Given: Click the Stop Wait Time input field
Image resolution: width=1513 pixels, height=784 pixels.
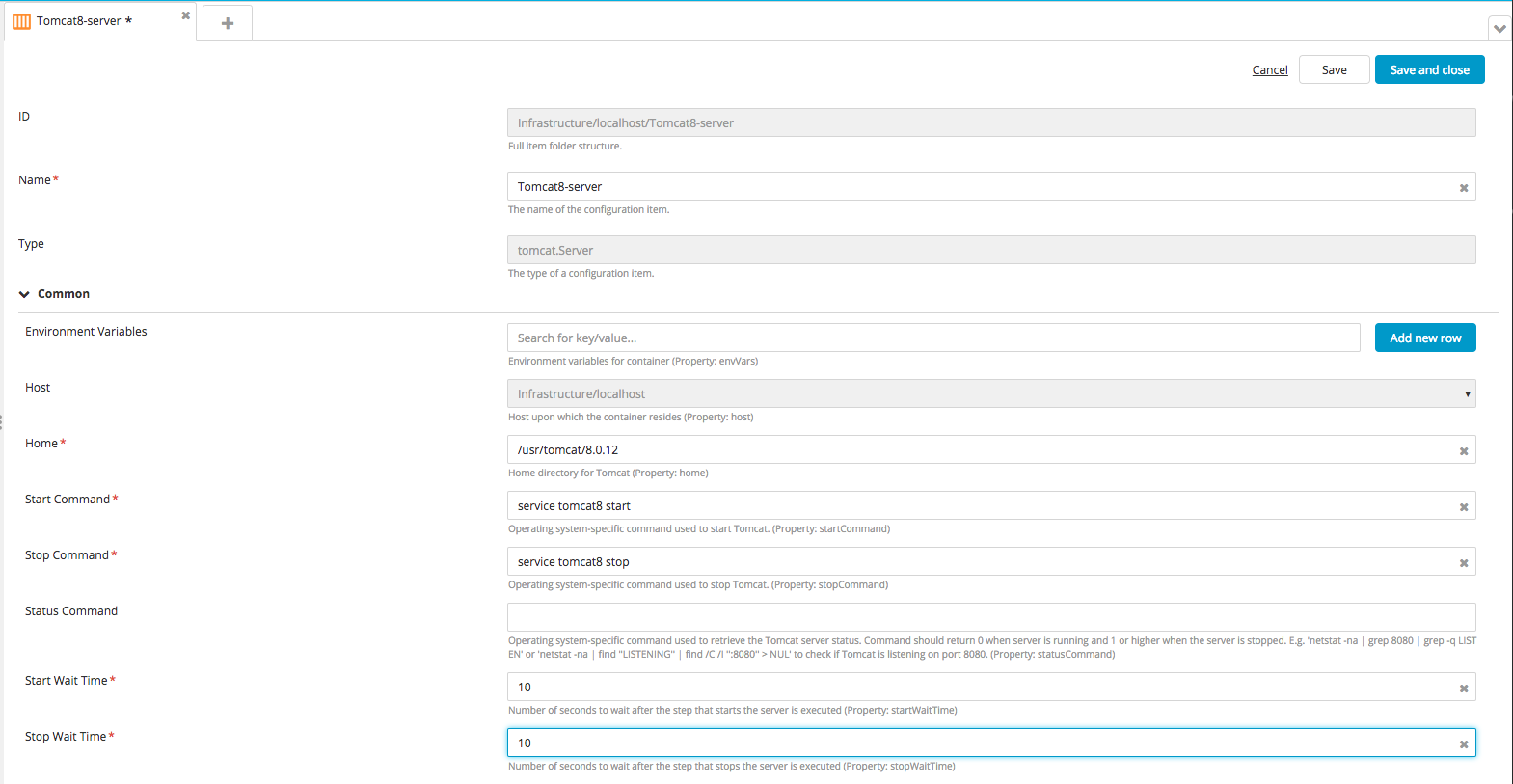Looking at the screenshot, I should point(991,743).
